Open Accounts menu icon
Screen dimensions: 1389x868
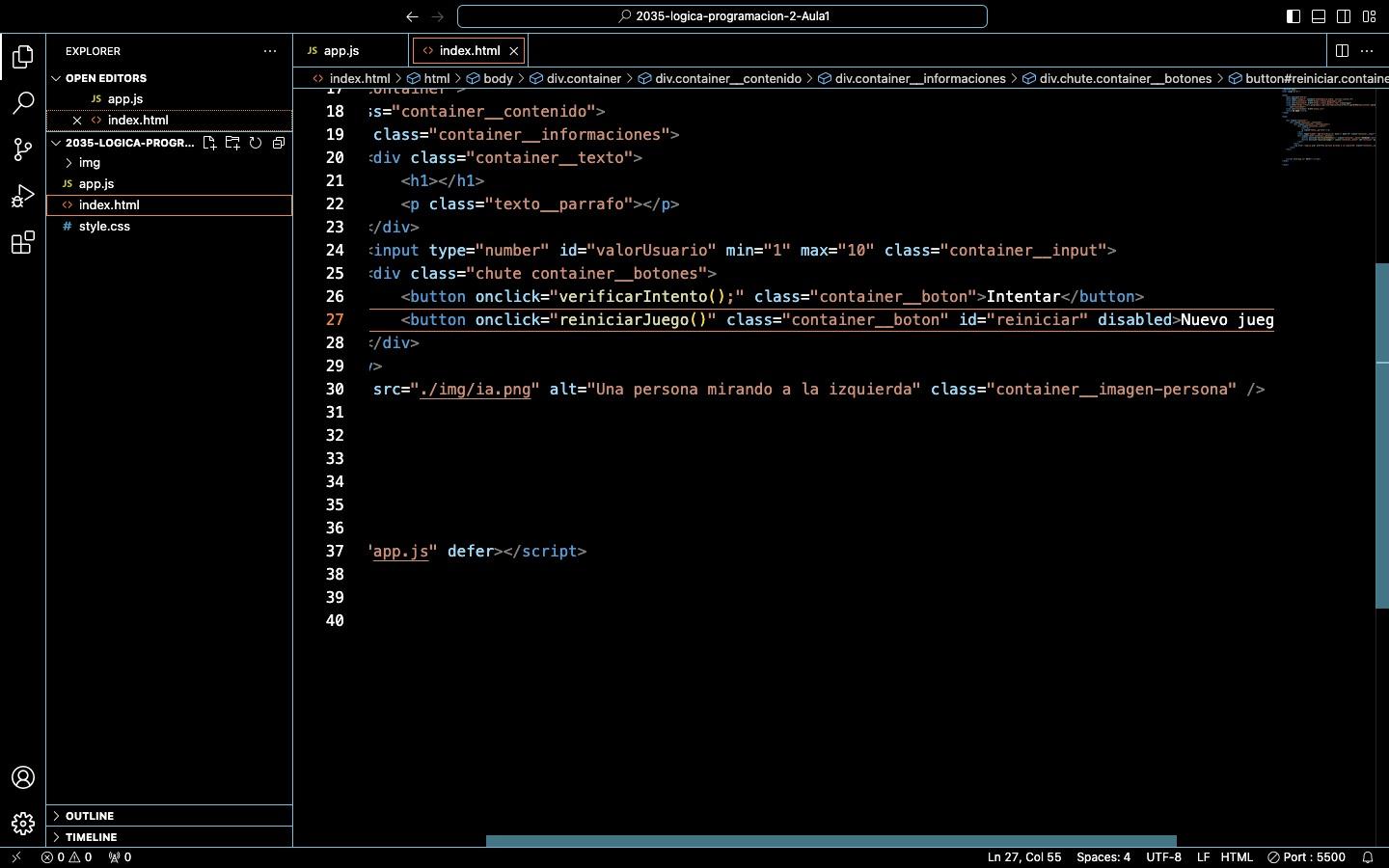23,777
